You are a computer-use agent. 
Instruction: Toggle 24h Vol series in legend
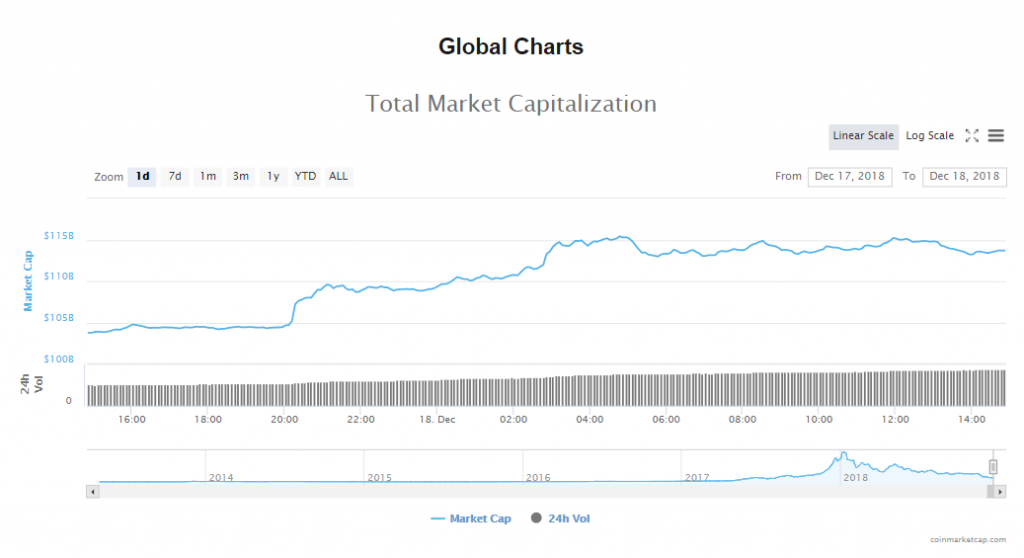point(568,518)
